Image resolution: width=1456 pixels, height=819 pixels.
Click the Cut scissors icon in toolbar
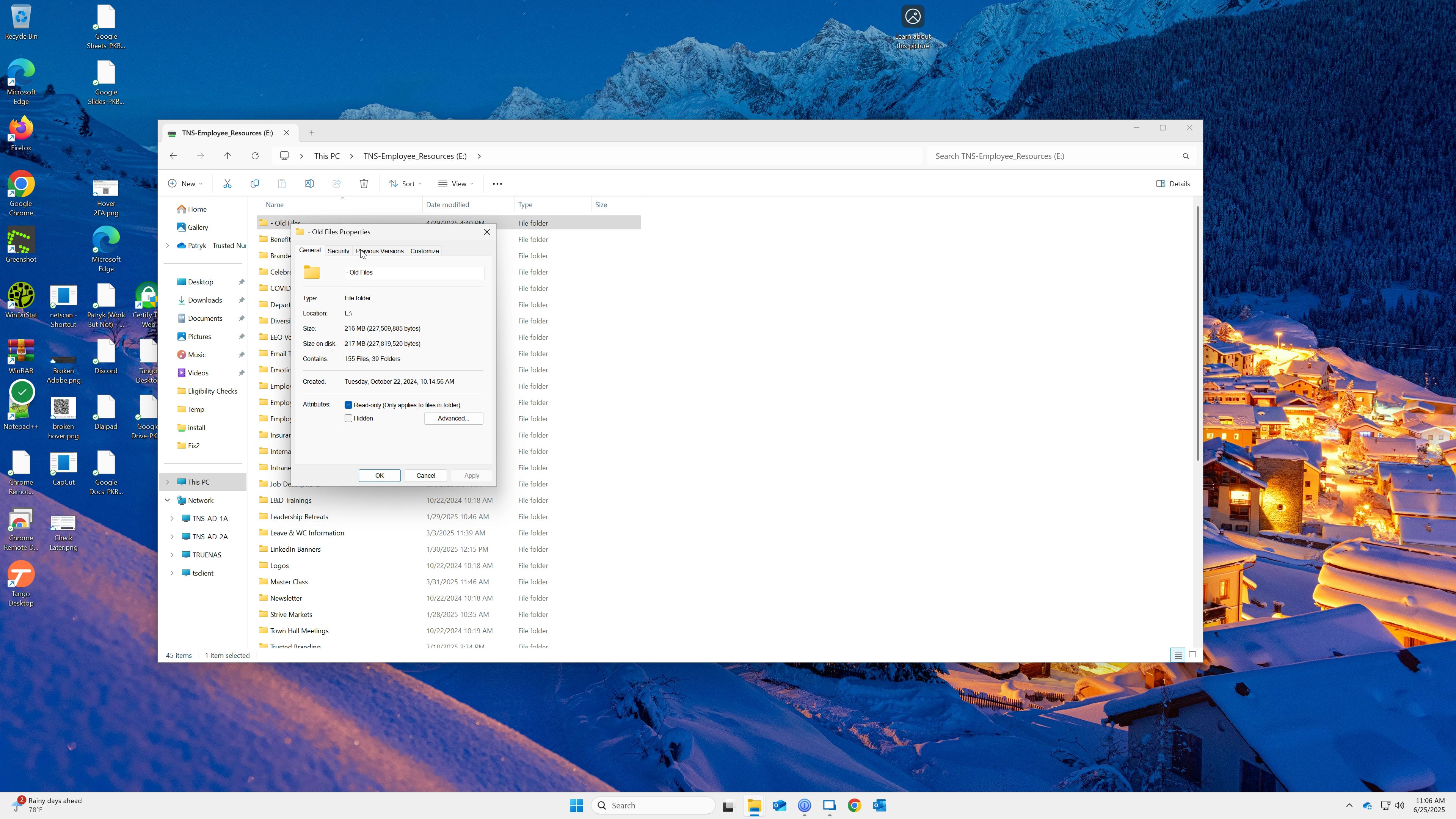[227, 184]
